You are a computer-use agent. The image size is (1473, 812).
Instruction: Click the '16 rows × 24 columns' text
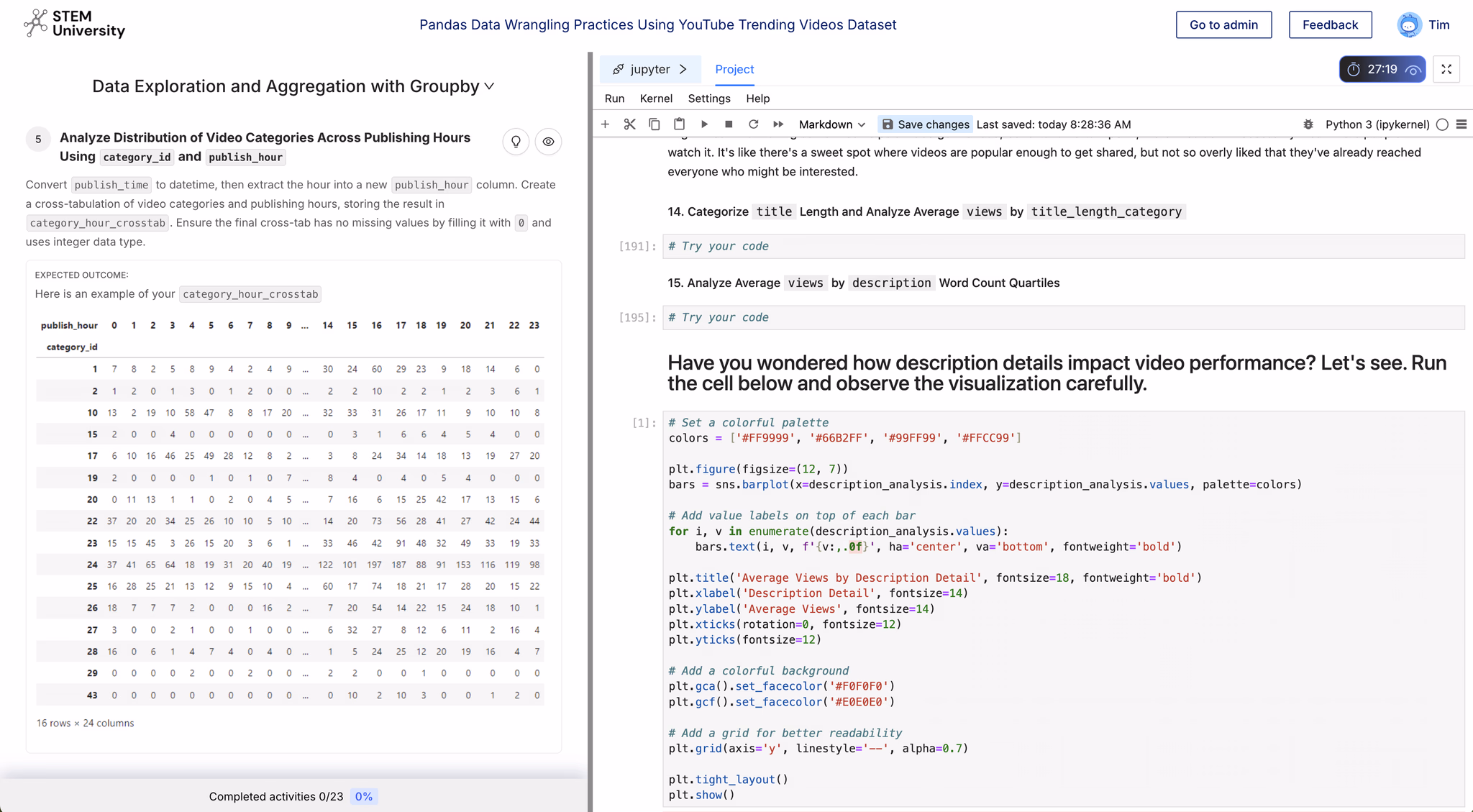(x=85, y=723)
